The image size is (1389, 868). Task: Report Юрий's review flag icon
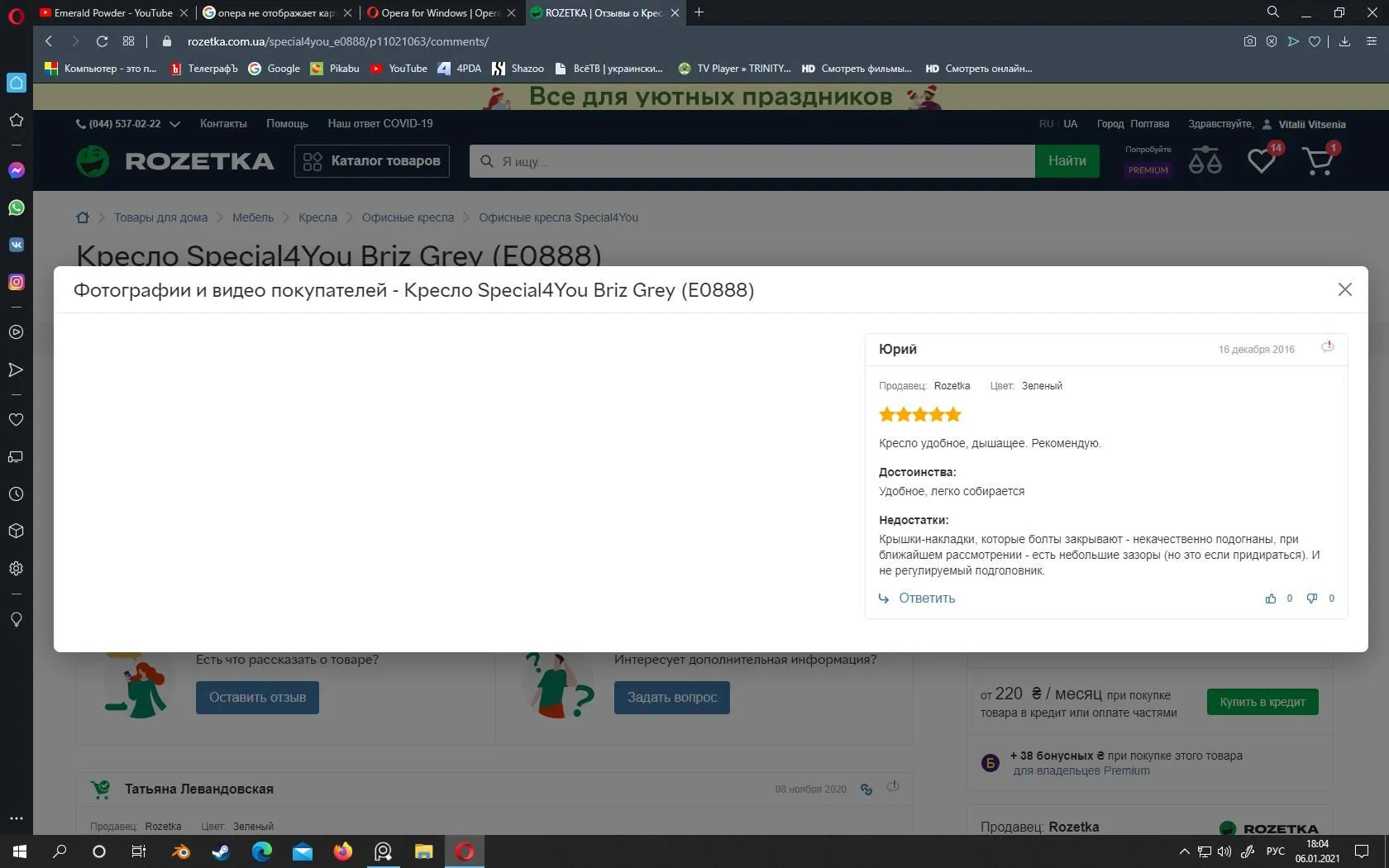[1328, 347]
